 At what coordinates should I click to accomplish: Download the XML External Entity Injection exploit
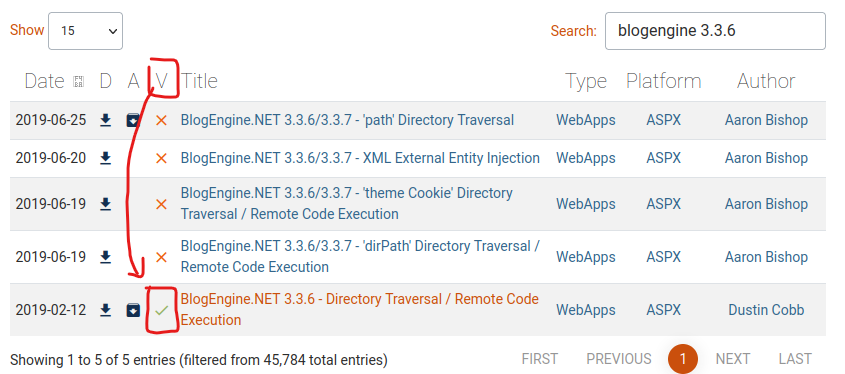click(106, 158)
